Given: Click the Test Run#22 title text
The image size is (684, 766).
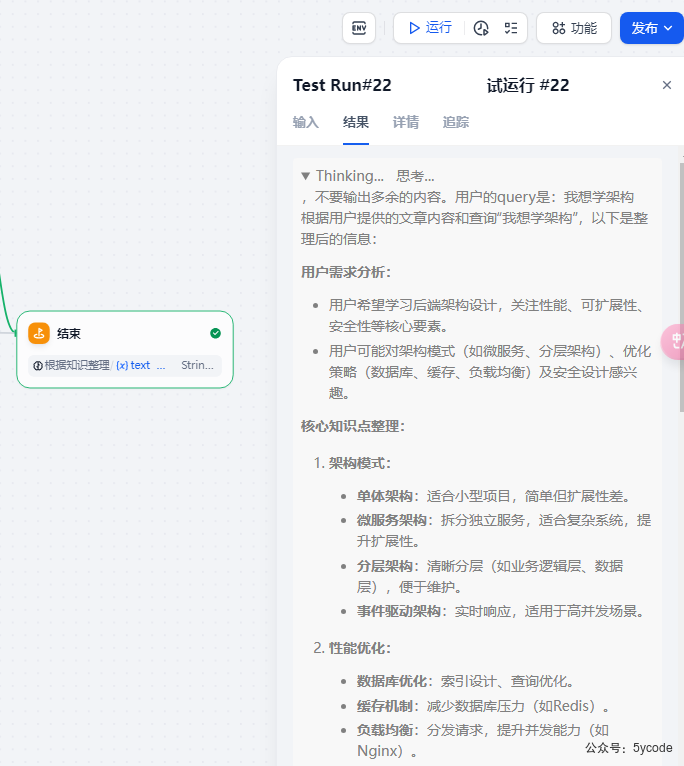Looking at the screenshot, I should click(342, 85).
